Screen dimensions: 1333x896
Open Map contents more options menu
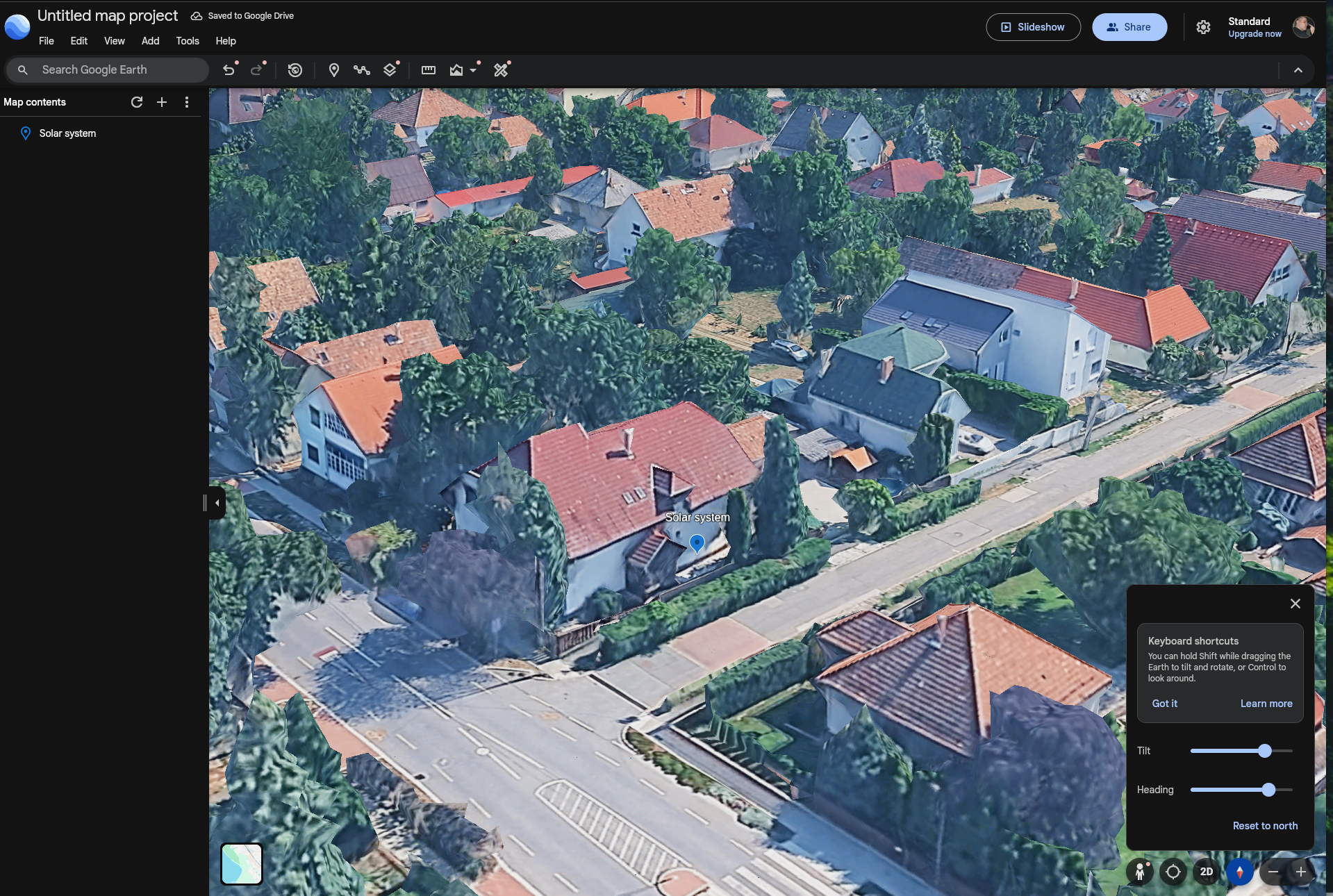187,102
